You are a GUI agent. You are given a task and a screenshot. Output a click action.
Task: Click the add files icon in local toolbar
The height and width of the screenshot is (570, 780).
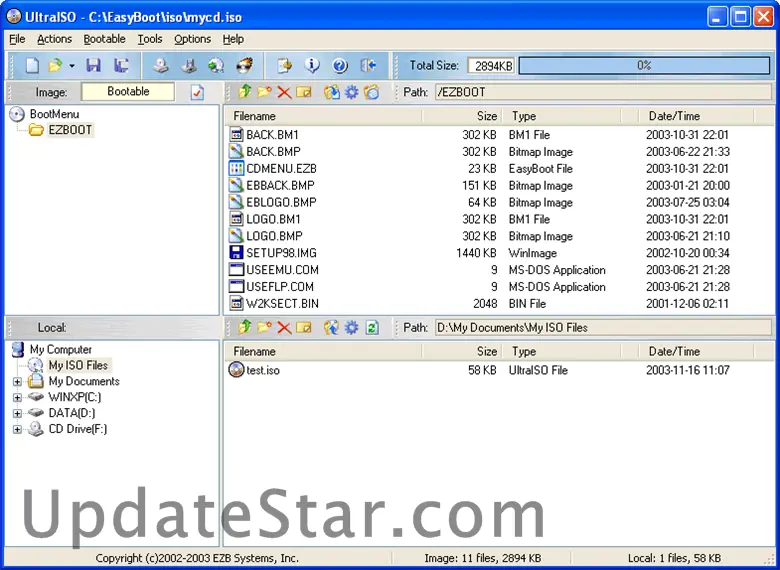332,327
